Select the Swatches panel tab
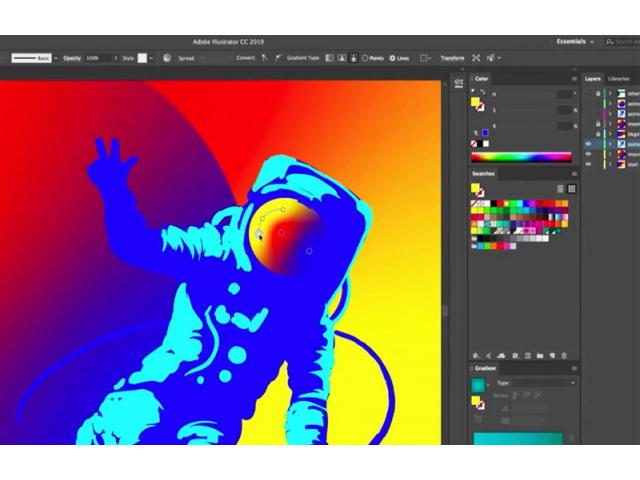This screenshot has height=480, width=640. [x=483, y=174]
